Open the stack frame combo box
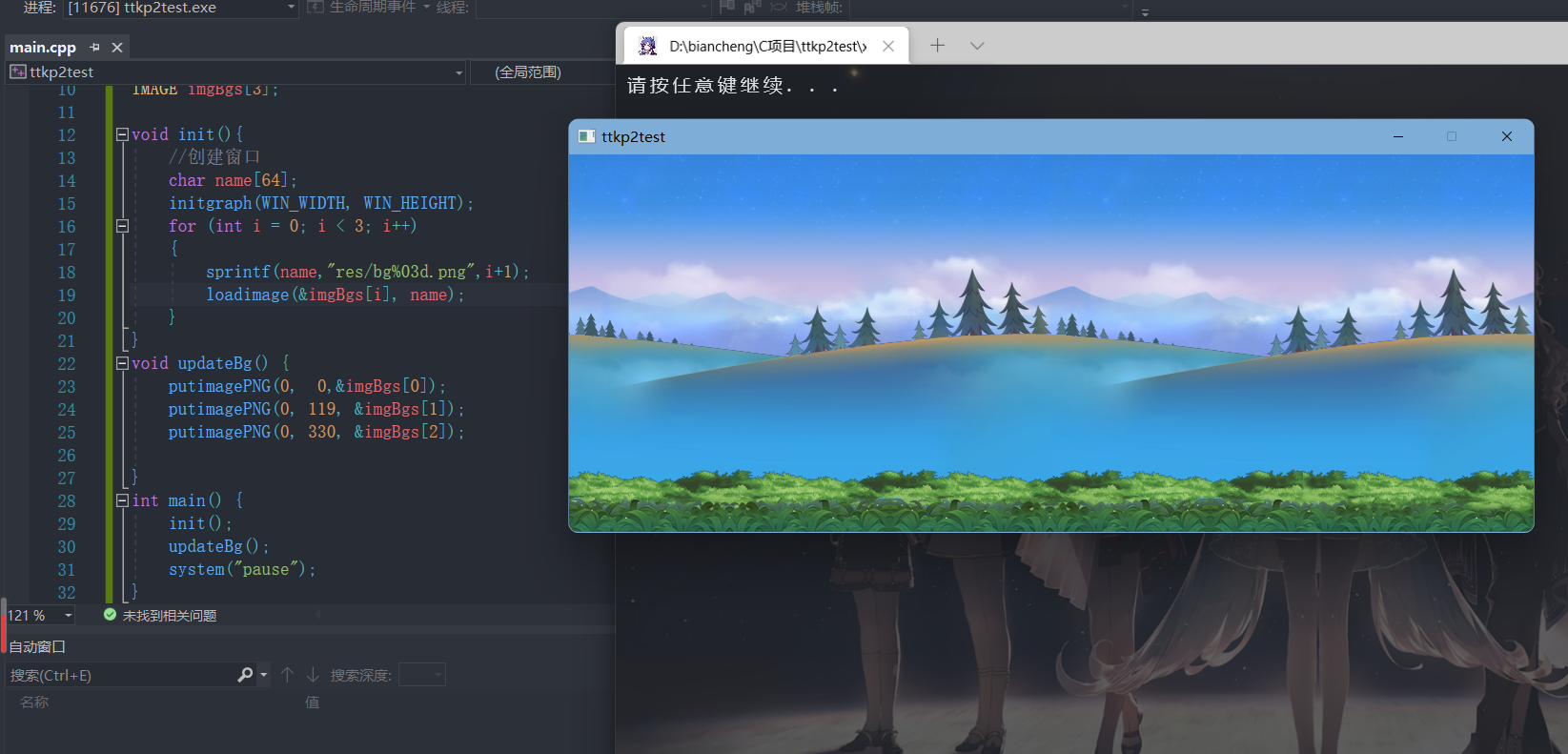This screenshot has height=754, width=1568. pos(989,8)
